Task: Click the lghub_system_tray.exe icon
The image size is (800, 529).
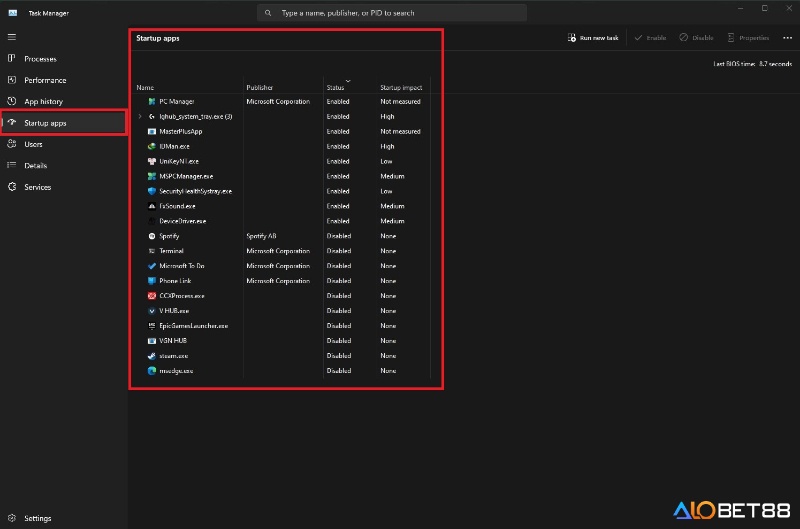Action: (152, 116)
